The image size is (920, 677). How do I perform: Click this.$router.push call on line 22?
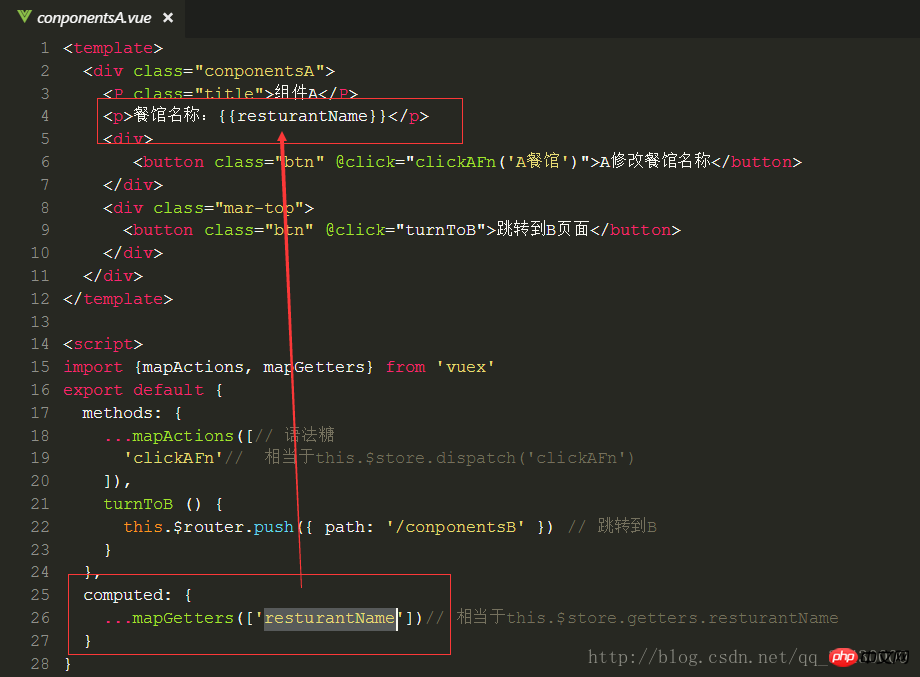pos(208,527)
